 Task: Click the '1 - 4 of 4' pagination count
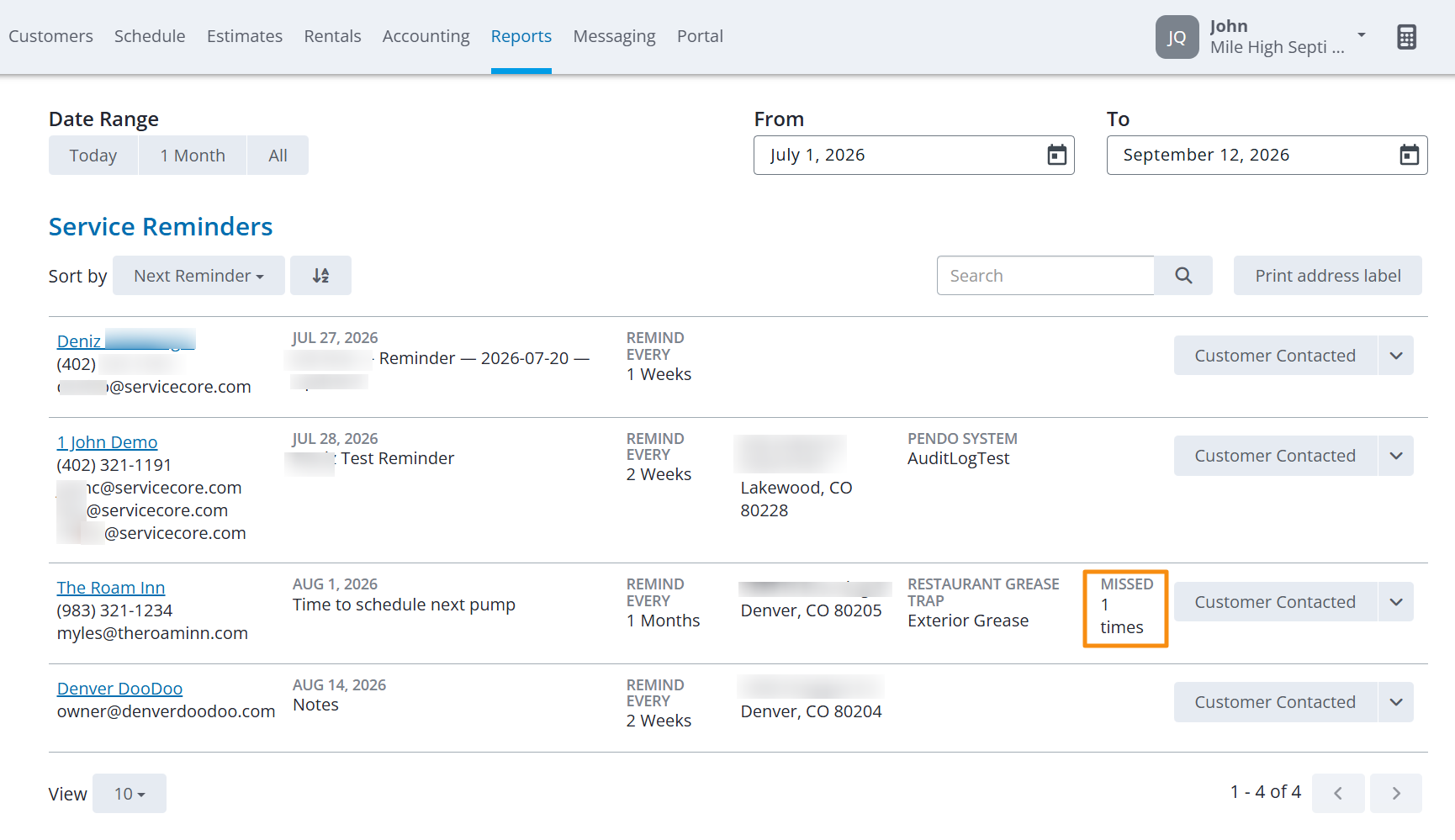(x=1266, y=792)
